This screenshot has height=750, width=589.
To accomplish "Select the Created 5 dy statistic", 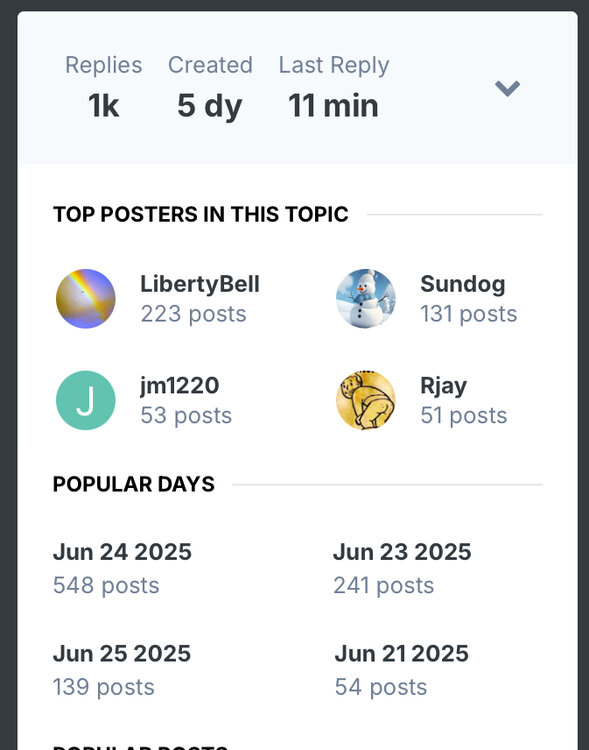I will point(210,87).
